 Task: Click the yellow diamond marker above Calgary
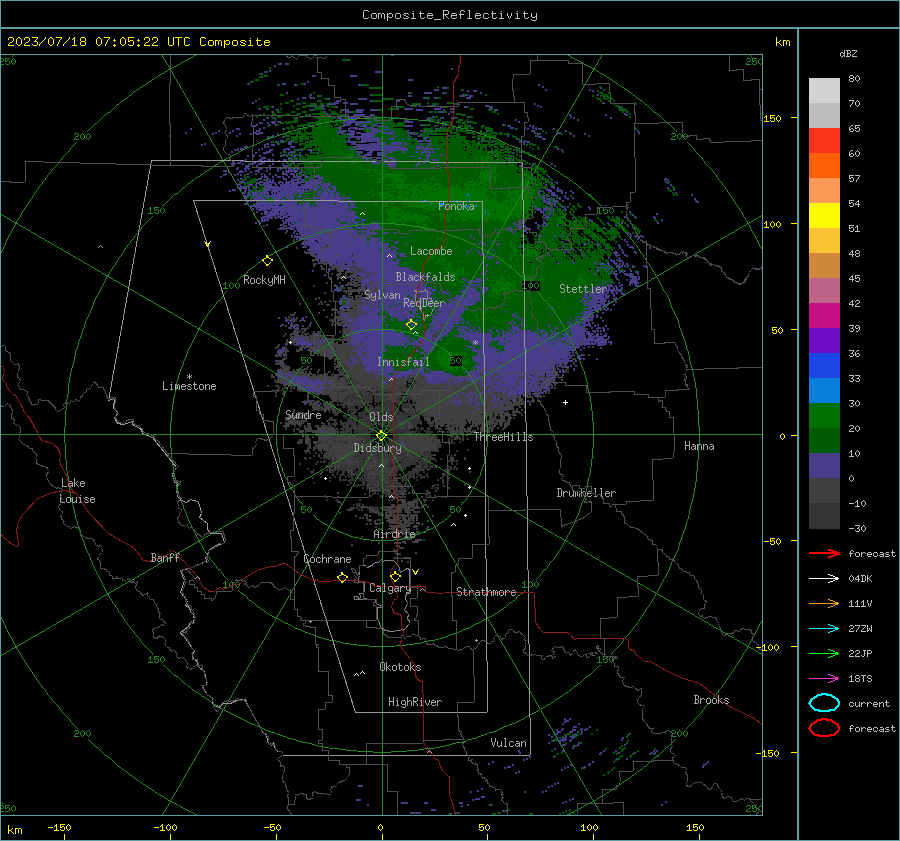coord(395,576)
